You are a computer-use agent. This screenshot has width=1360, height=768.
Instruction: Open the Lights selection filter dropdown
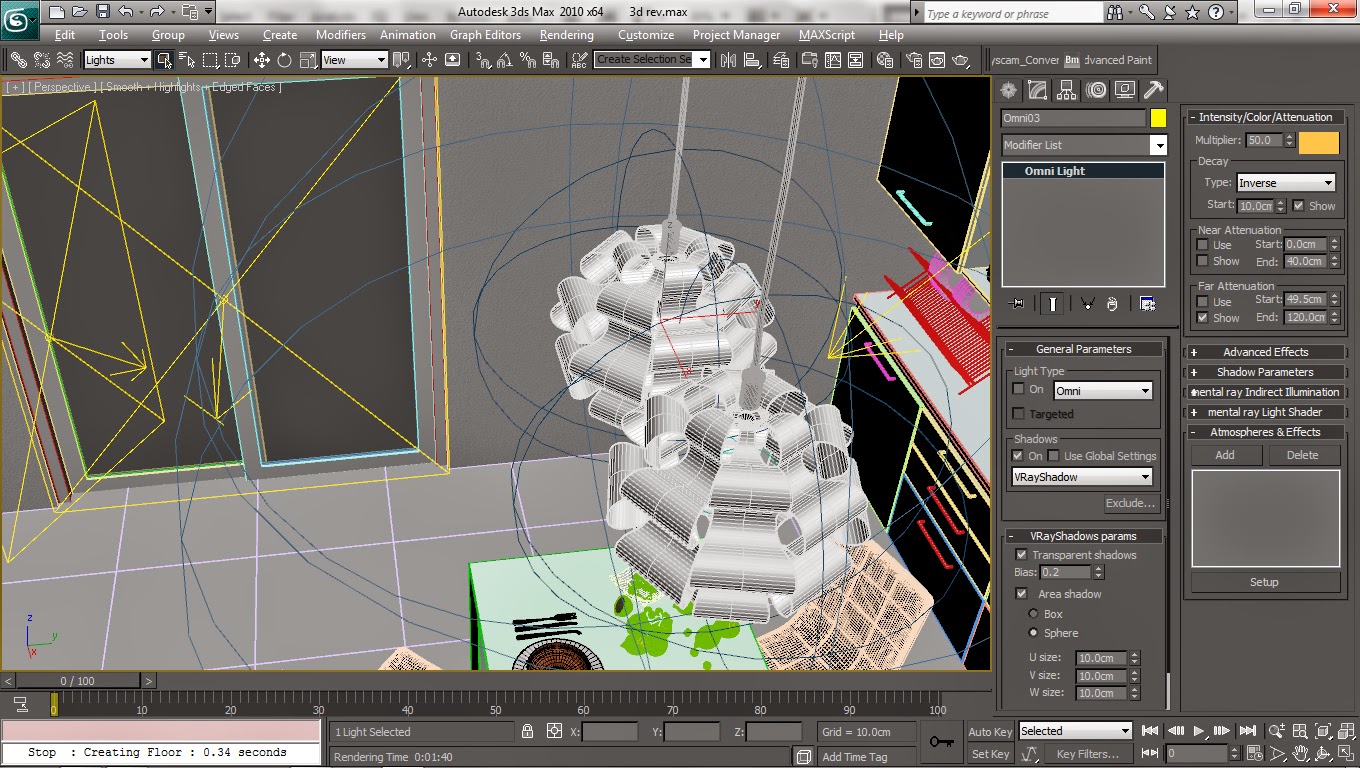pyautogui.click(x=117, y=60)
